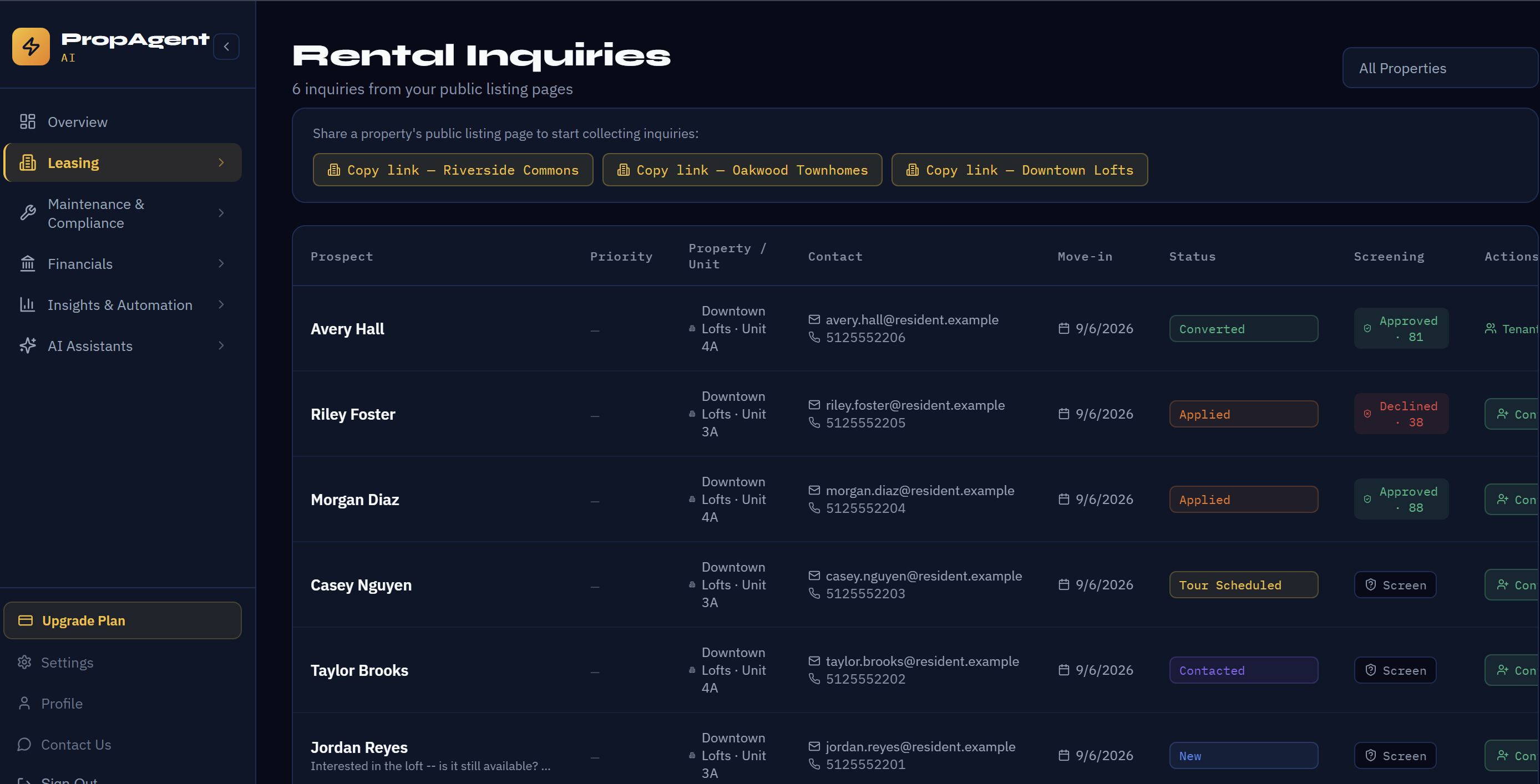1540x784 pixels.
Task: Expand the Insights & Automation section
Action: point(123,305)
